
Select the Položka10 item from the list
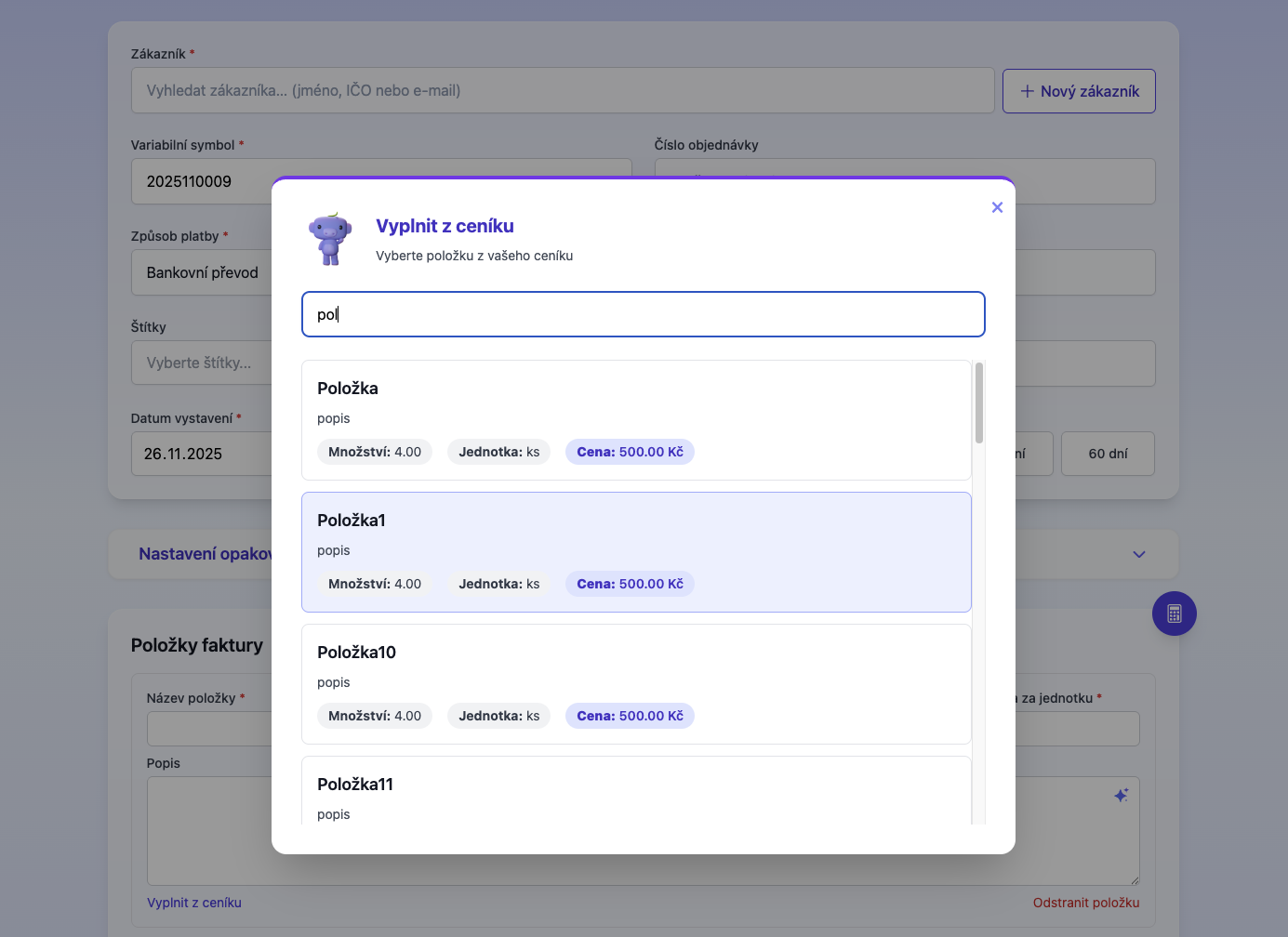(636, 684)
